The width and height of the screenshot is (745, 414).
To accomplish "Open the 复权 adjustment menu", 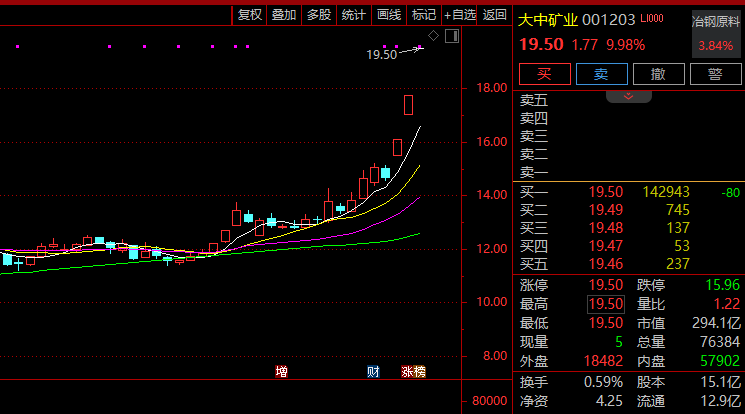I will [x=249, y=15].
